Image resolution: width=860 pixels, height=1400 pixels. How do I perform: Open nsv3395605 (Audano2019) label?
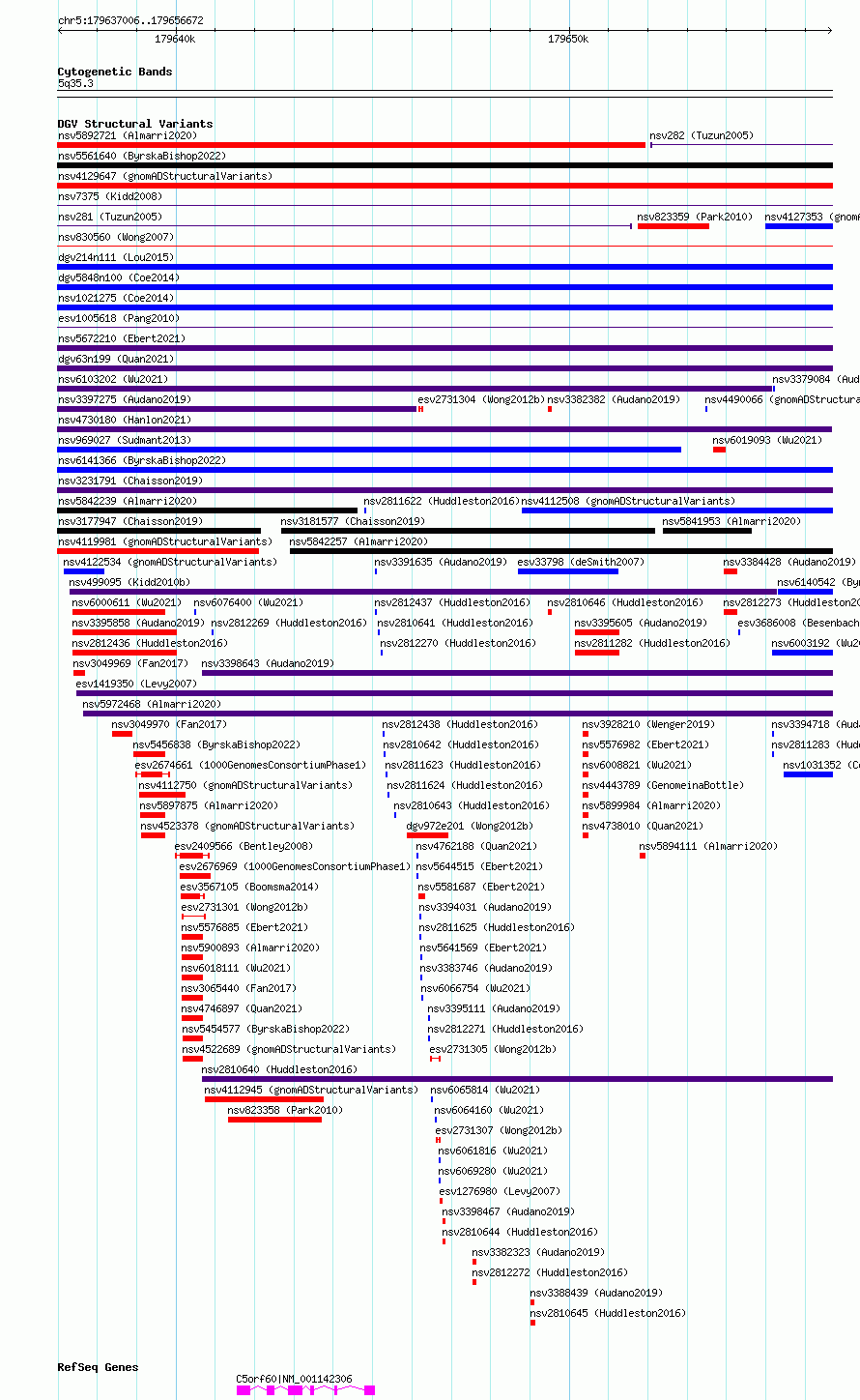[642, 624]
